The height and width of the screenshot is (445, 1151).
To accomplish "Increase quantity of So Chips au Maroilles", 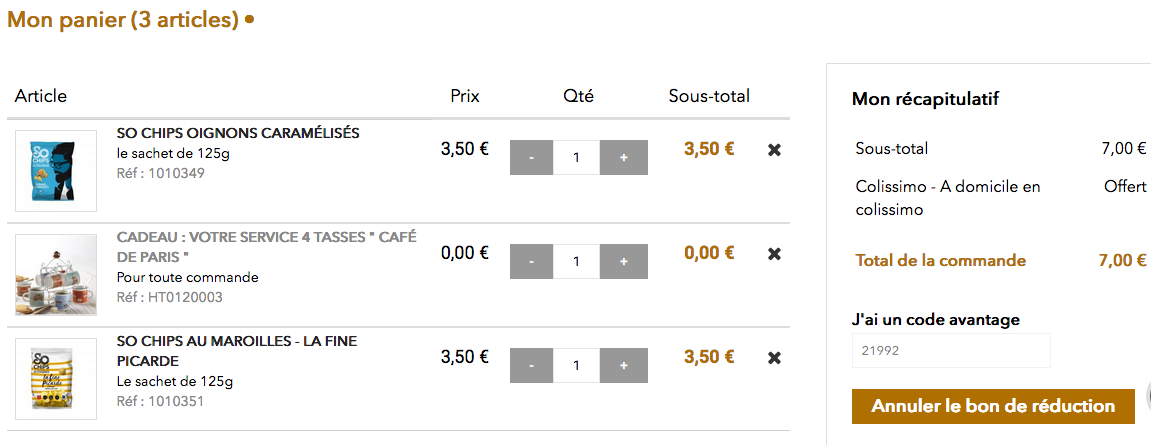I will [624, 366].
